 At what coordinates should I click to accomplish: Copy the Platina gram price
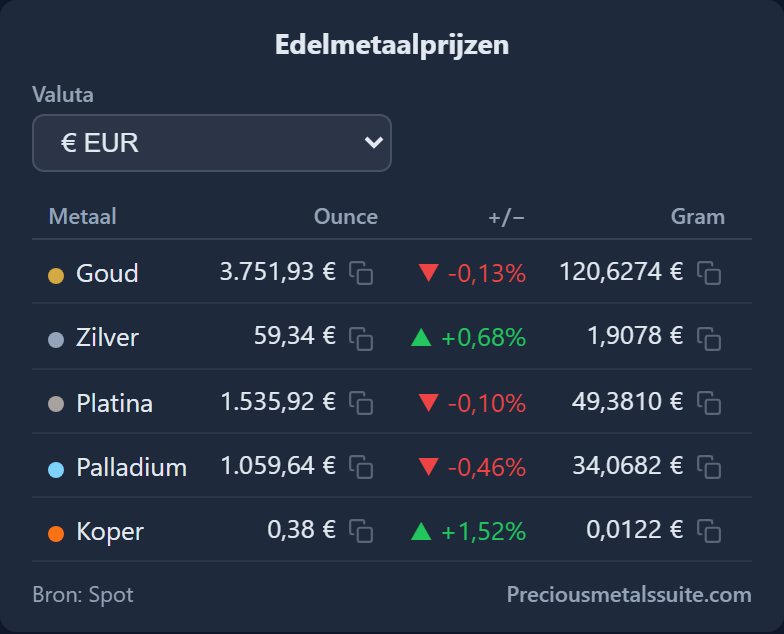709,403
